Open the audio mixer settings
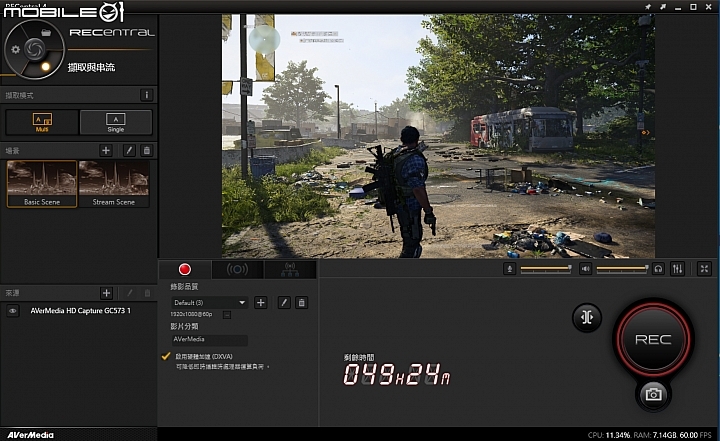720x441 pixels. point(677,269)
